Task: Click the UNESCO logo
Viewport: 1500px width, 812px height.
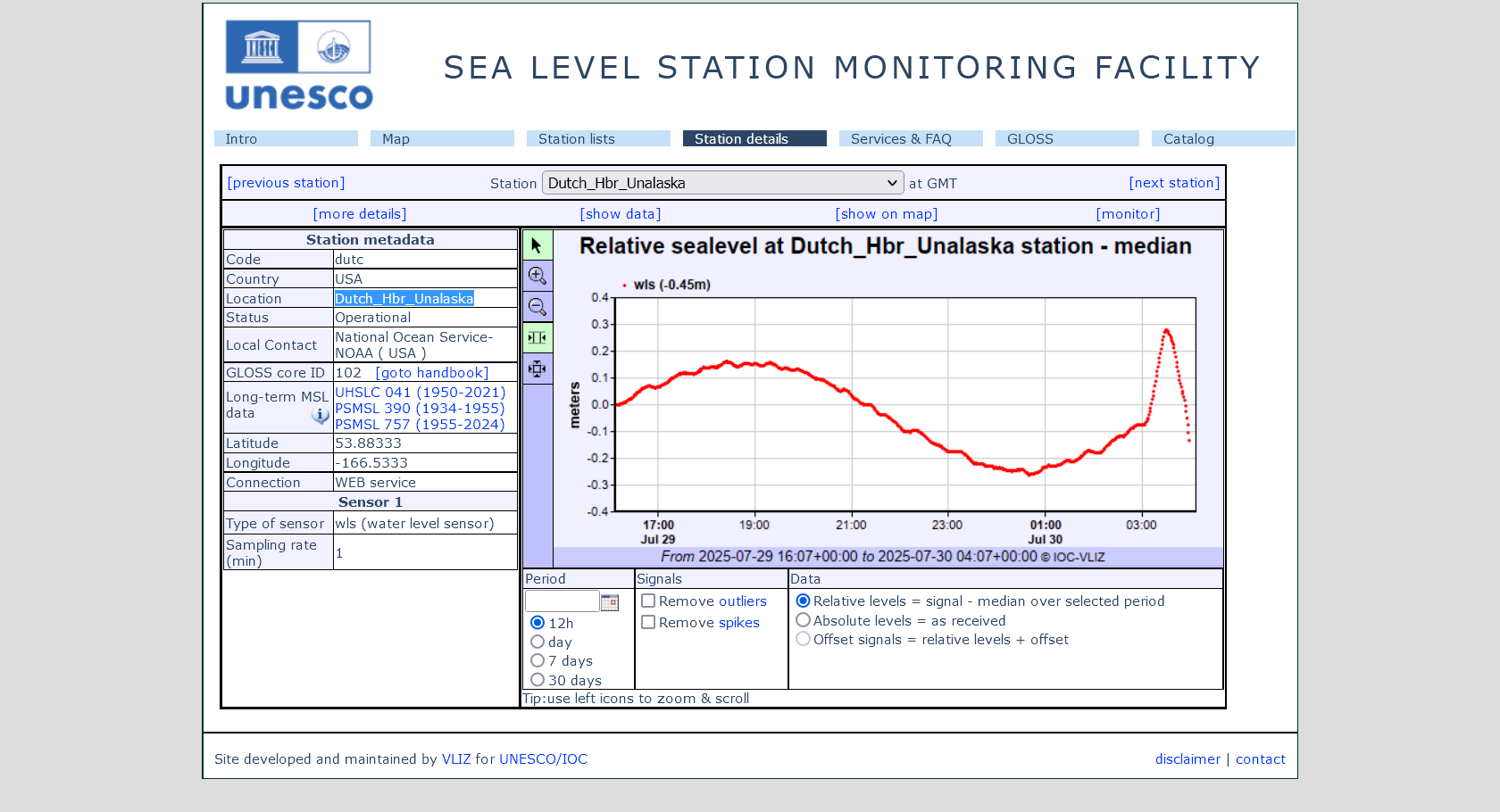Action: (x=299, y=65)
